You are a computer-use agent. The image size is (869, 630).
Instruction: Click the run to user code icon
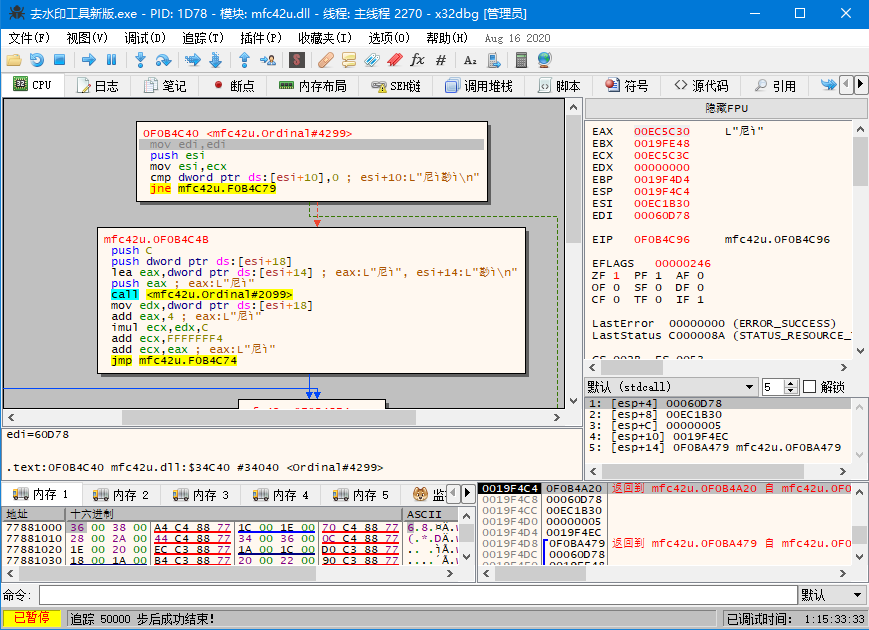(268, 60)
